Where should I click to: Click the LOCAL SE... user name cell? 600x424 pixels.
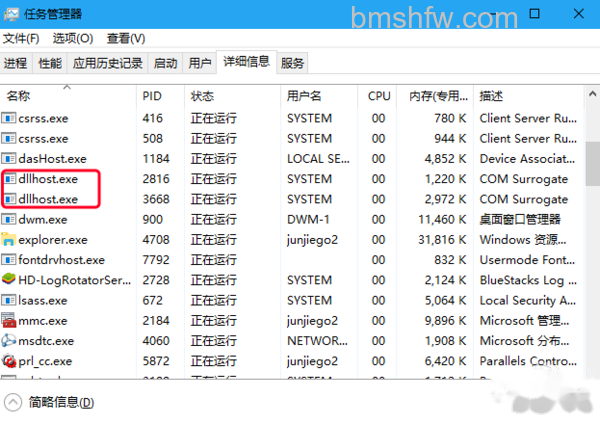pyautogui.click(x=318, y=159)
